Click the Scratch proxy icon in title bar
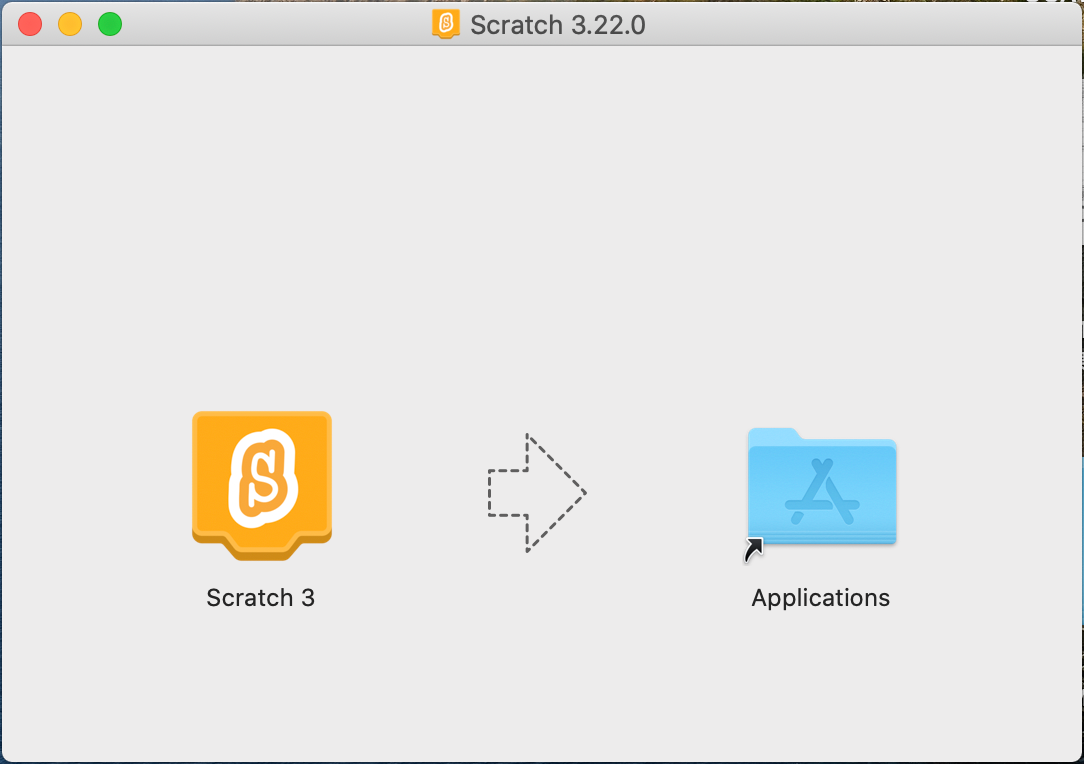The width and height of the screenshot is (1084, 764). tap(446, 24)
